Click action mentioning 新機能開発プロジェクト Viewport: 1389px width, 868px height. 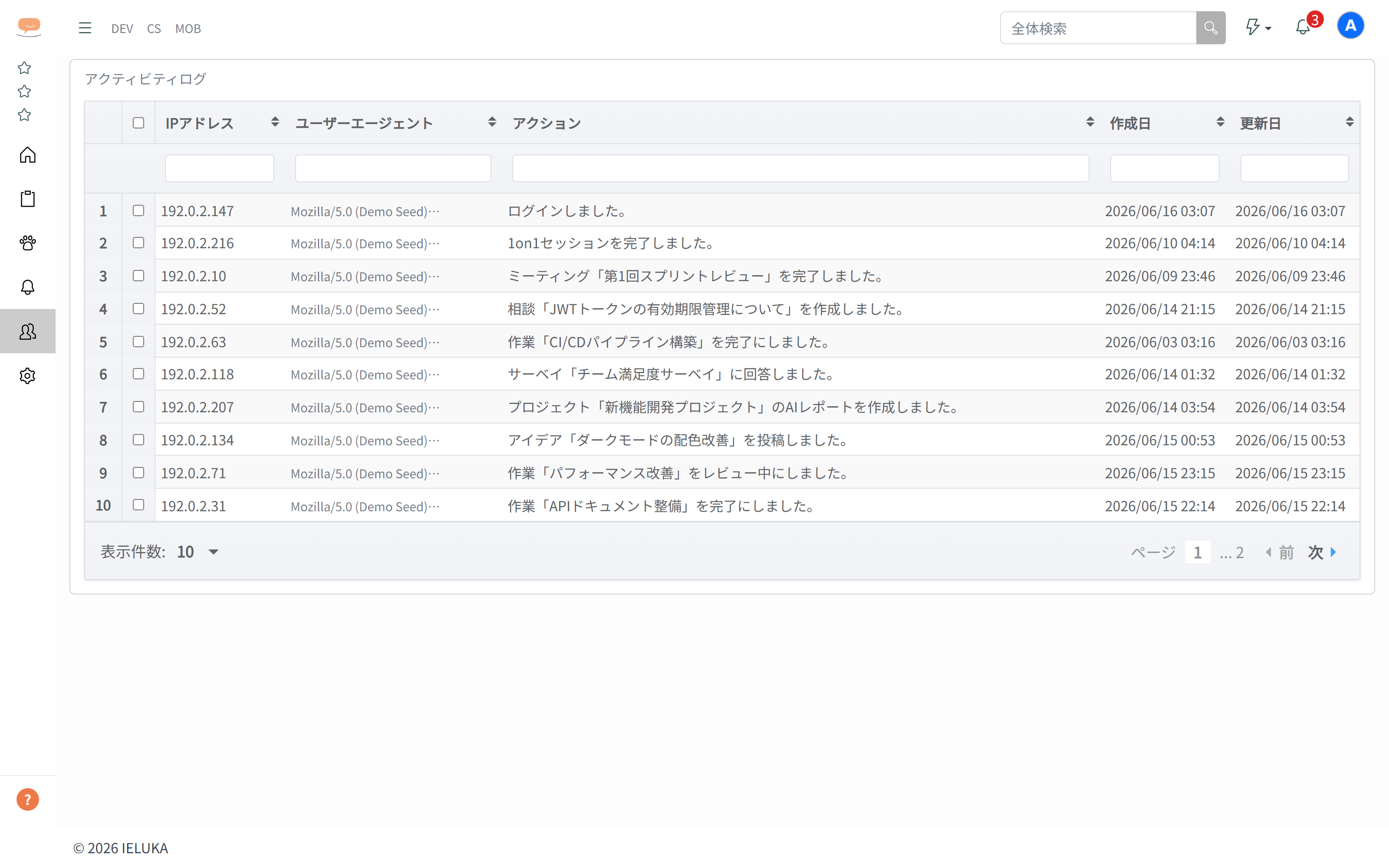tap(735, 407)
